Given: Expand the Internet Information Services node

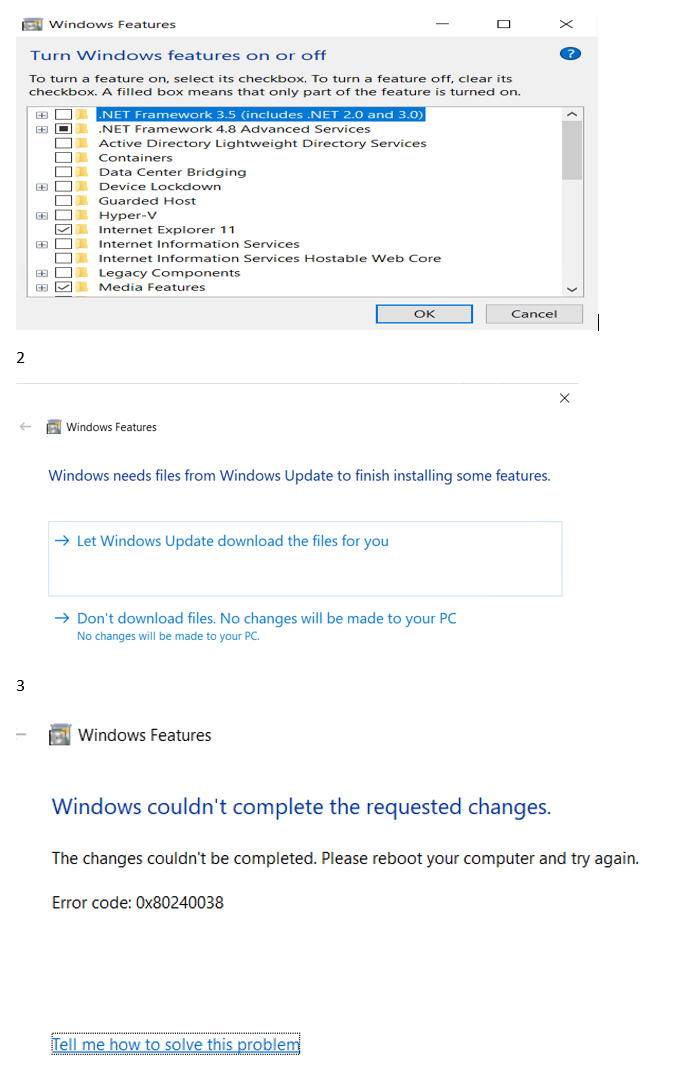Looking at the screenshot, I should coord(42,245).
